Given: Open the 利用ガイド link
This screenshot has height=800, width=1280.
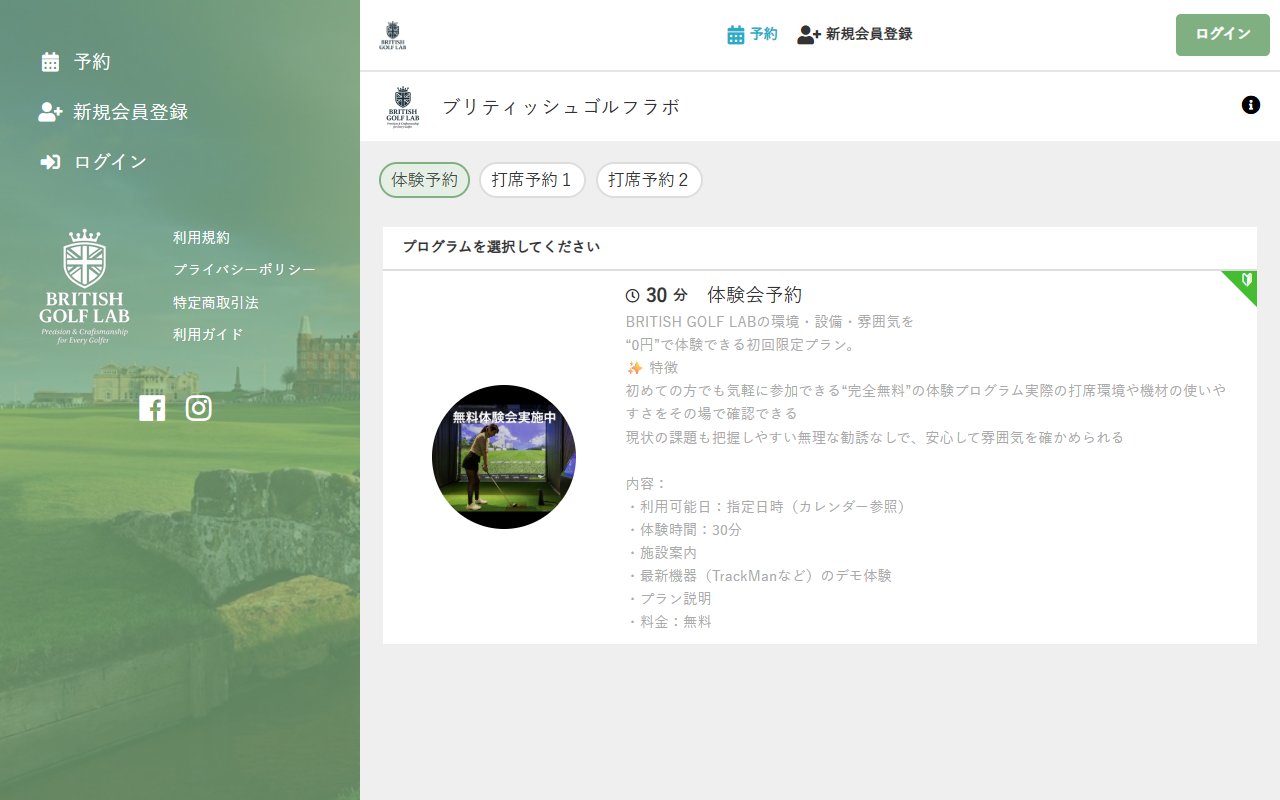Looking at the screenshot, I should [x=208, y=334].
